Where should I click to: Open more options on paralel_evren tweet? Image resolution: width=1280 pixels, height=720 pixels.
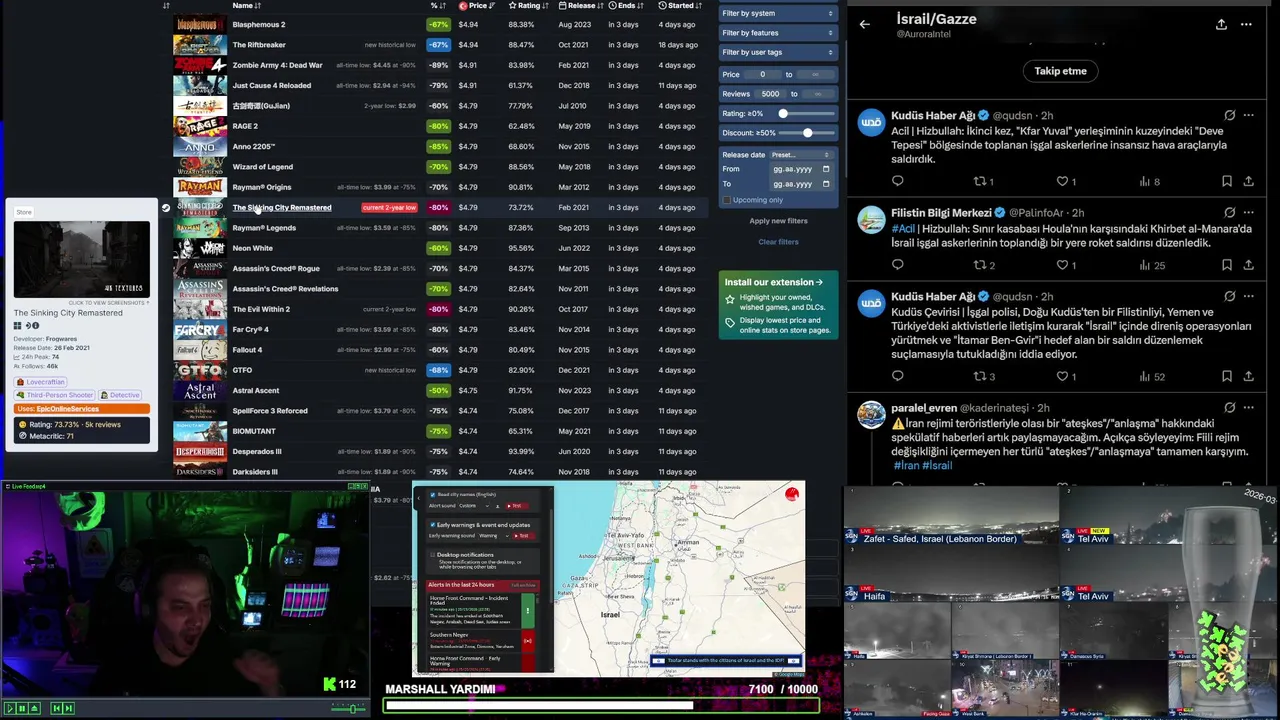coord(1248,408)
